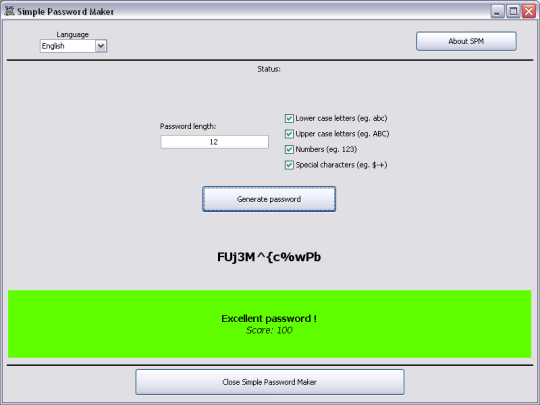Click the Password length: label
The width and height of the screenshot is (540, 405).
pyautogui.click(x=188, y=126)
